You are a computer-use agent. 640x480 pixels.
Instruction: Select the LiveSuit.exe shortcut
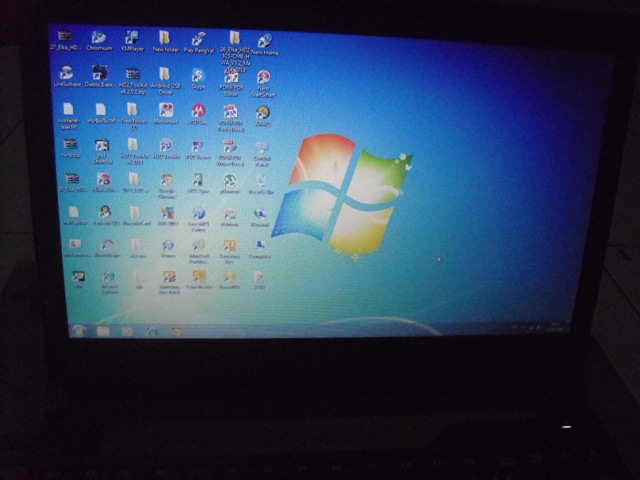point(67,76)
